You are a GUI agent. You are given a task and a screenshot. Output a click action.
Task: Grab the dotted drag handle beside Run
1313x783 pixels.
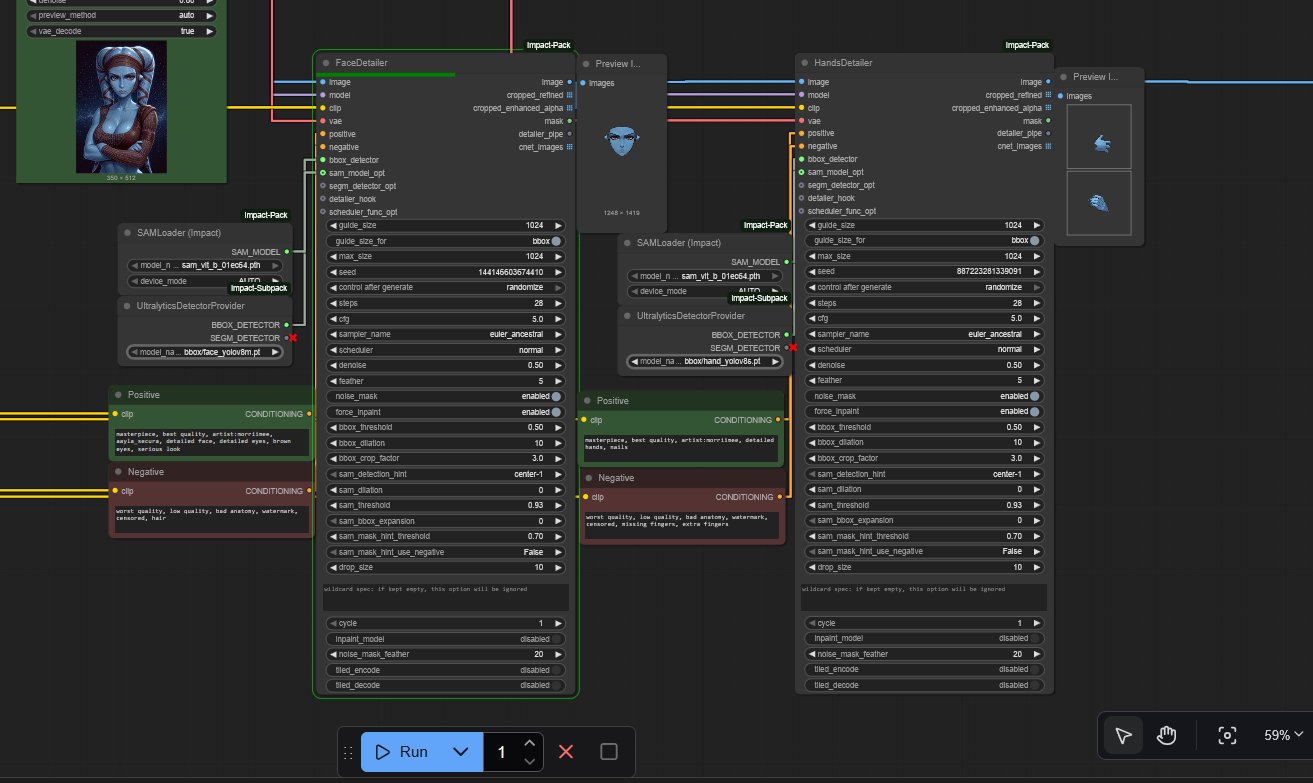(348, 752)
